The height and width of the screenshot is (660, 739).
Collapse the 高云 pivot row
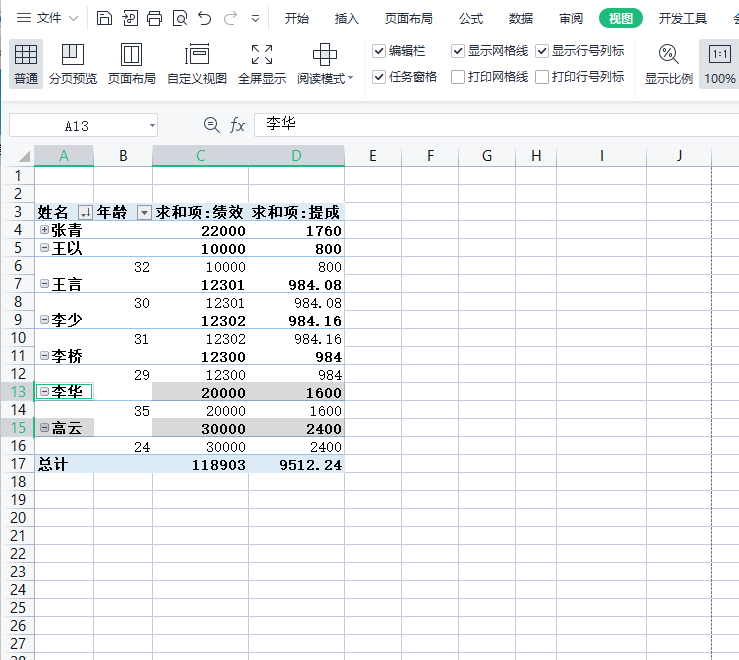point(44,428)
